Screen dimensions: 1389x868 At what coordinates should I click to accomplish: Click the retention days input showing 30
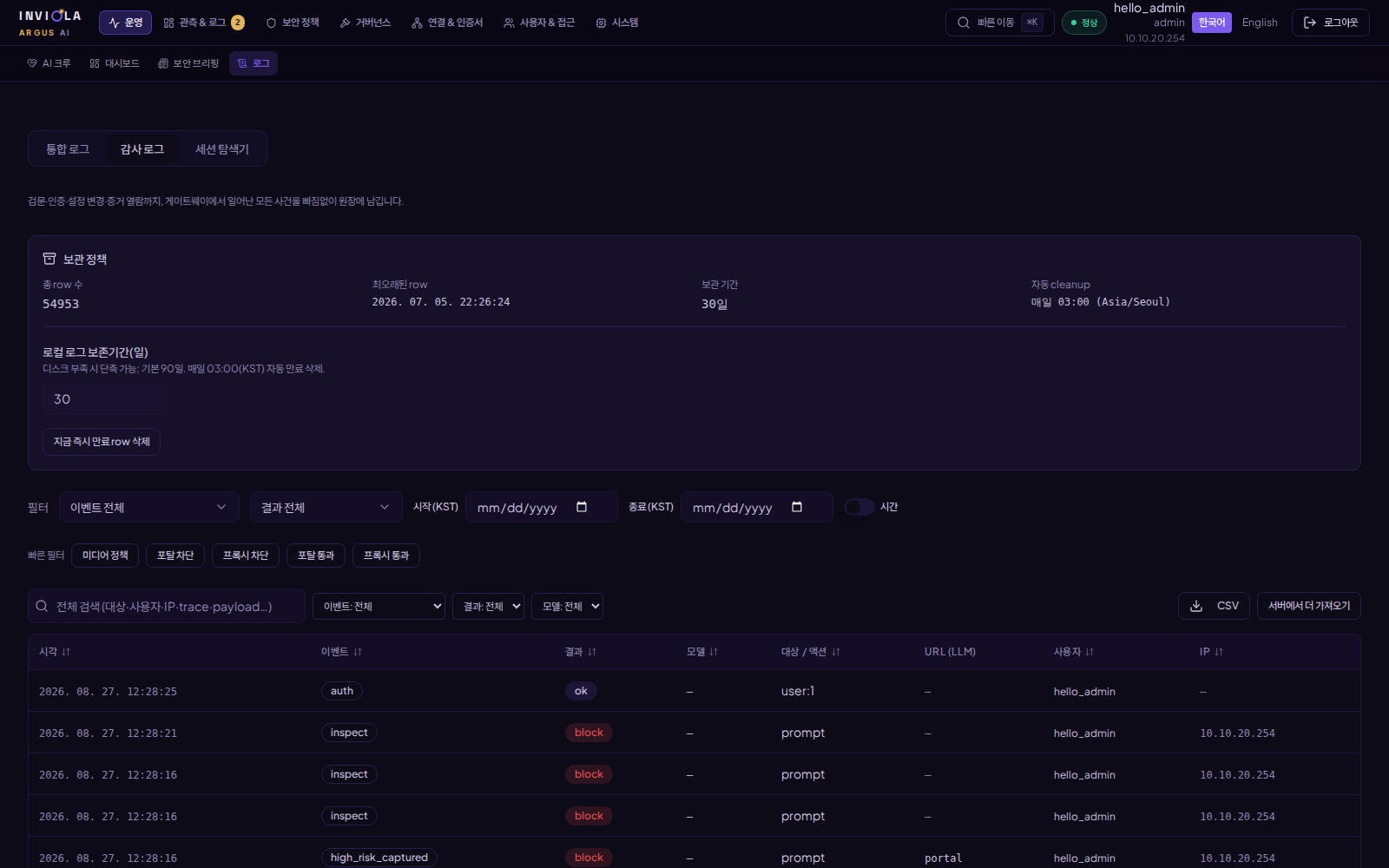click(x=105, y=399)
